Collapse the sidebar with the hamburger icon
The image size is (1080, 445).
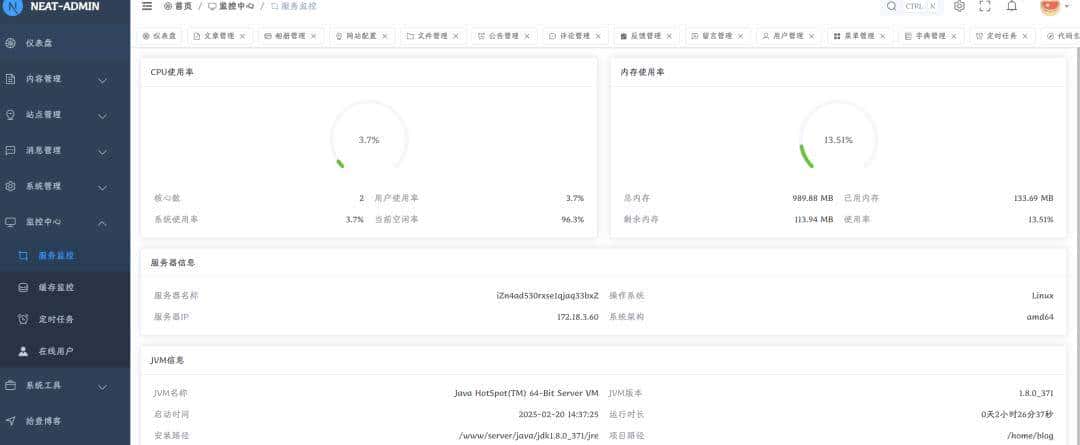pos(147,6)
